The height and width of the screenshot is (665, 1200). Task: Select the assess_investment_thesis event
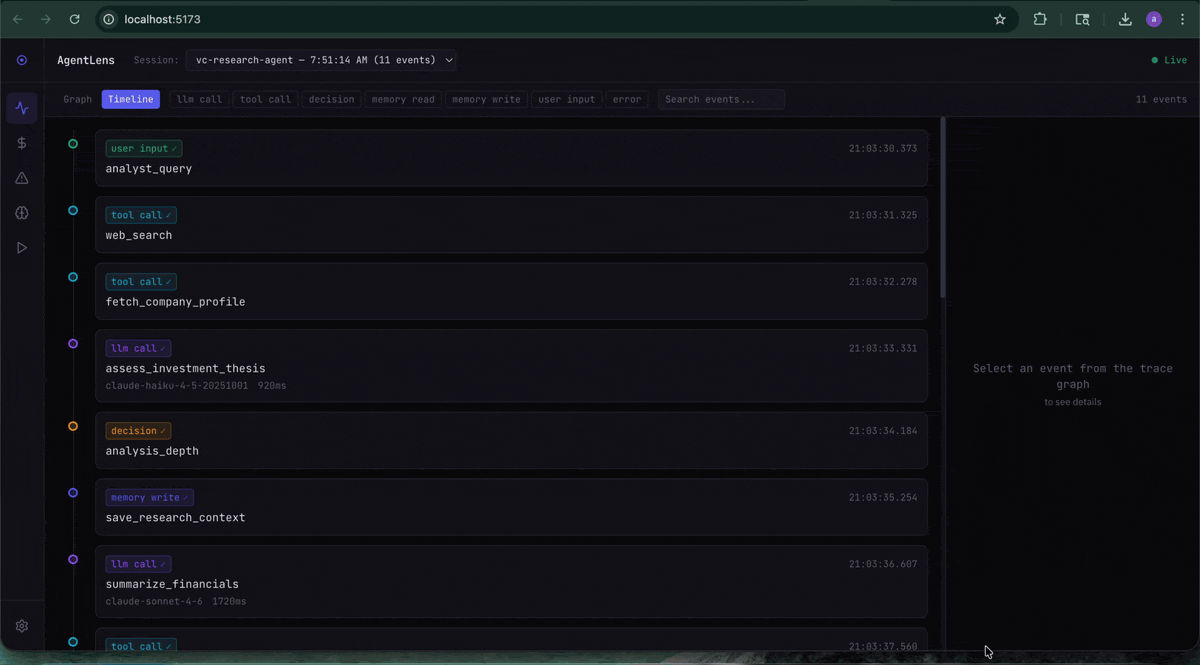[x=511, y=366]
